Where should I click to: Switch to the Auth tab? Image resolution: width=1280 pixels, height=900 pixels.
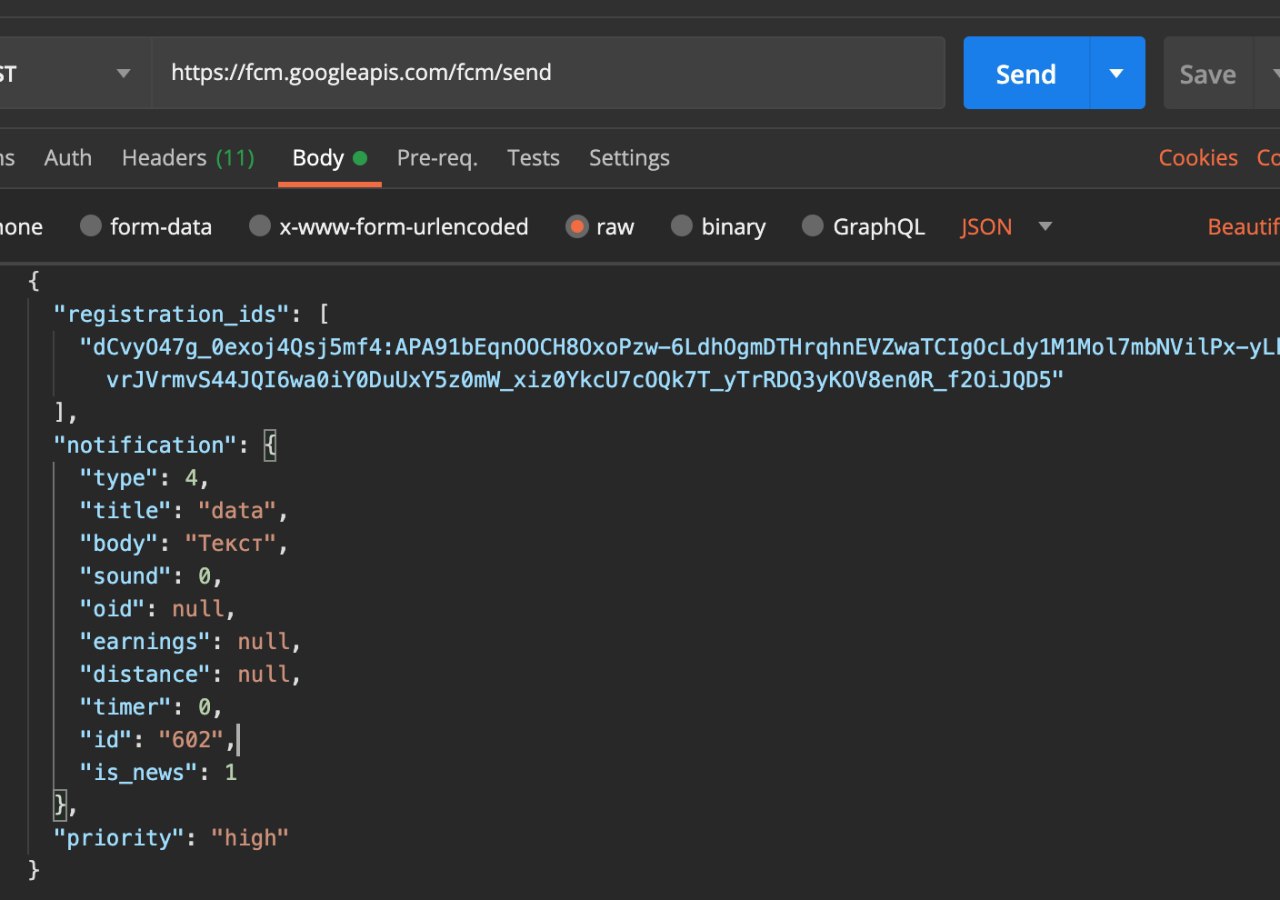[68, 158]
